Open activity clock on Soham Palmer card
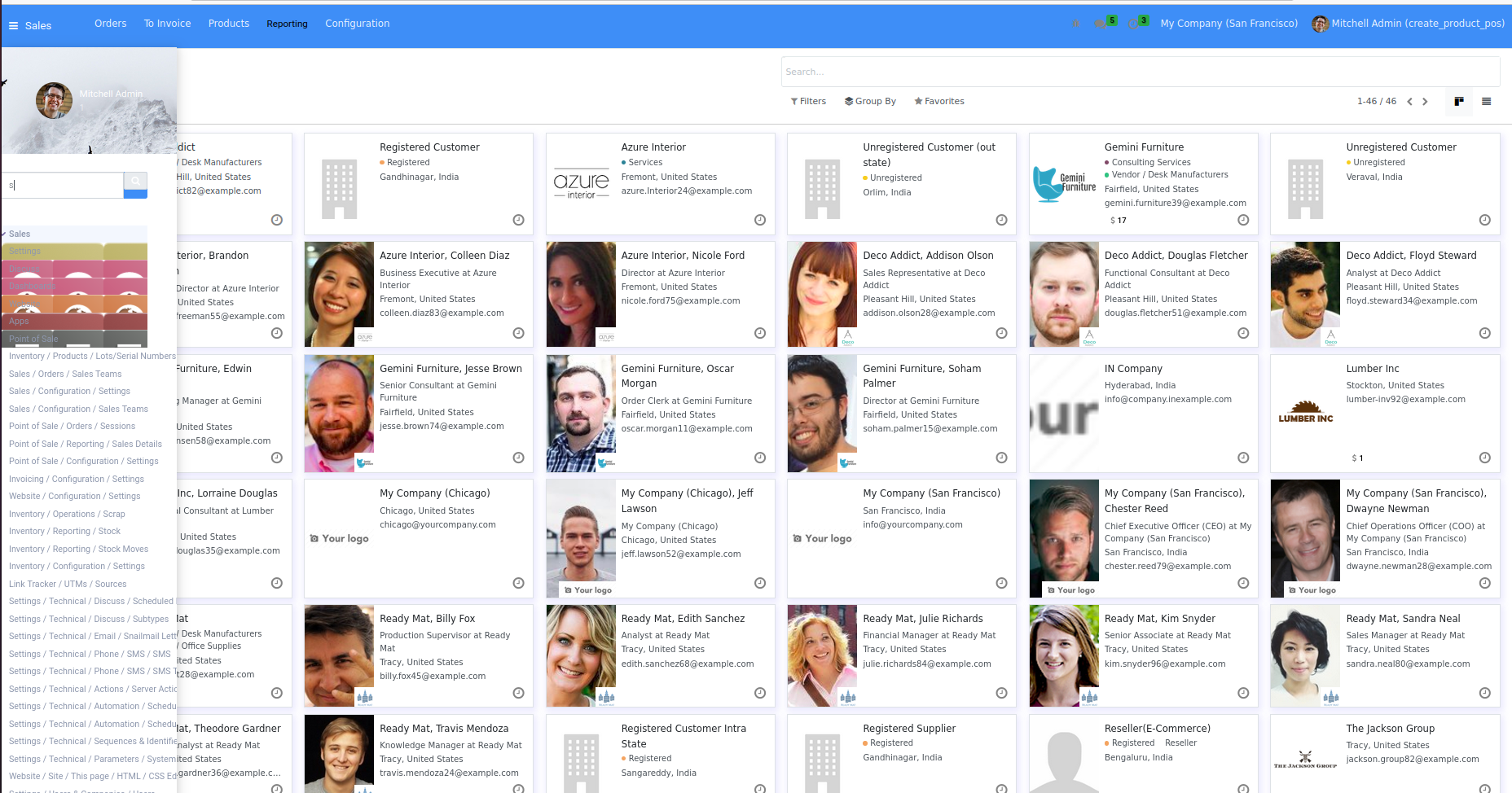The width and height of the screenshot is (1512, 793). (1002, 458)
